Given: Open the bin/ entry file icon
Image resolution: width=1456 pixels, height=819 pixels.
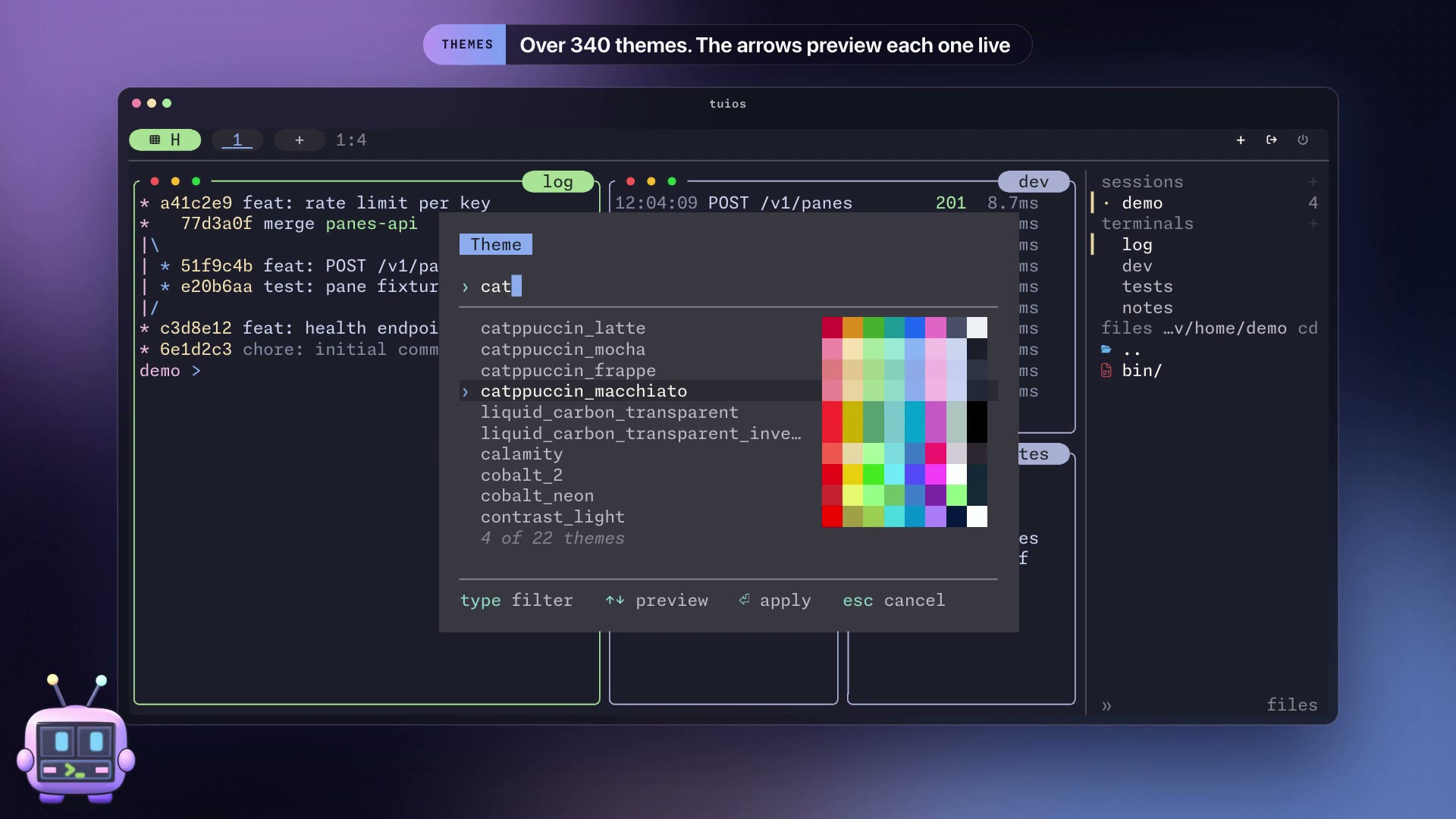Looking at the screenshot, I should point(1106,371).
